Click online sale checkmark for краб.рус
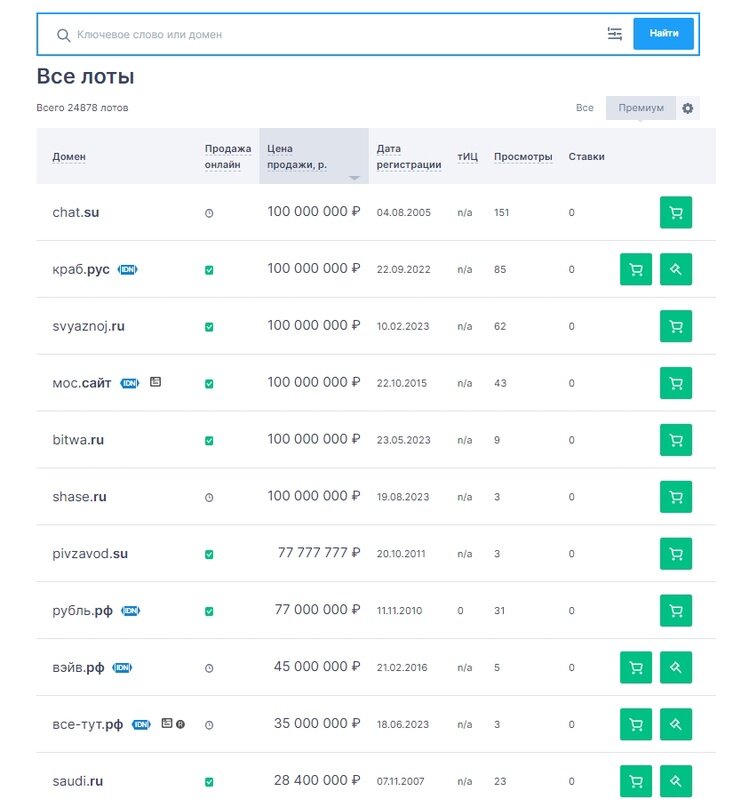This screenshot has width=741, height=807. tap(209, 270)
